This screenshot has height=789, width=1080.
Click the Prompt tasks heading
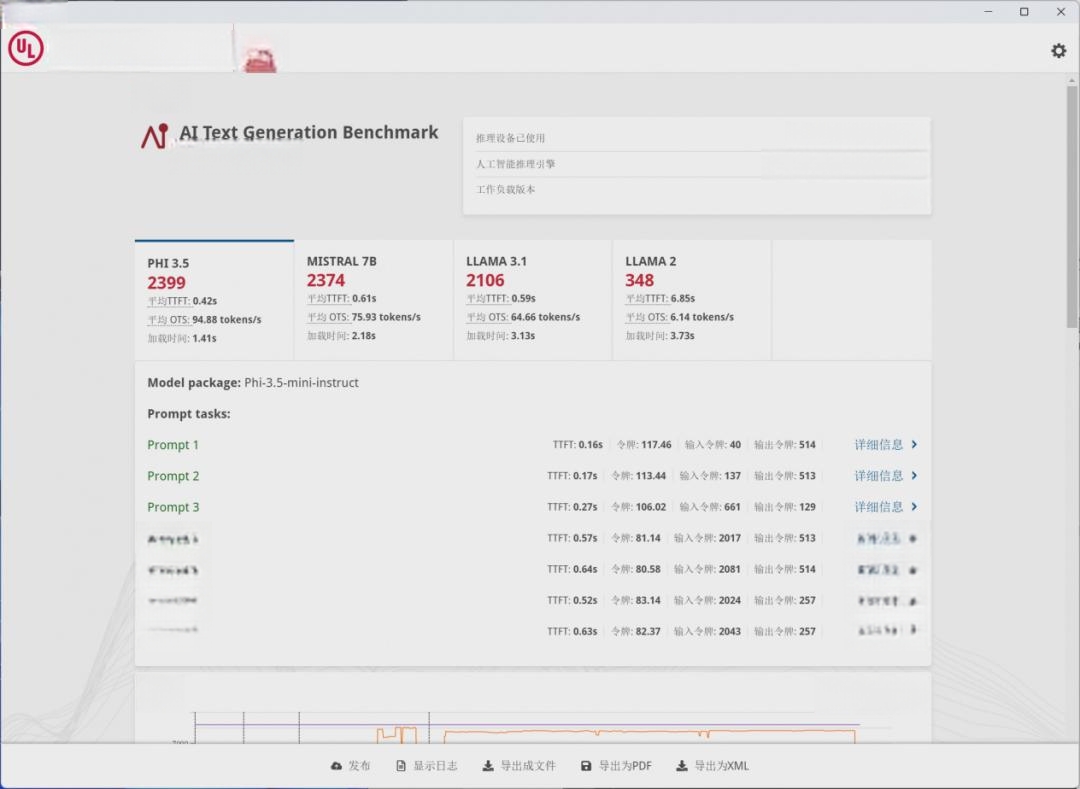tap(189, 414)
